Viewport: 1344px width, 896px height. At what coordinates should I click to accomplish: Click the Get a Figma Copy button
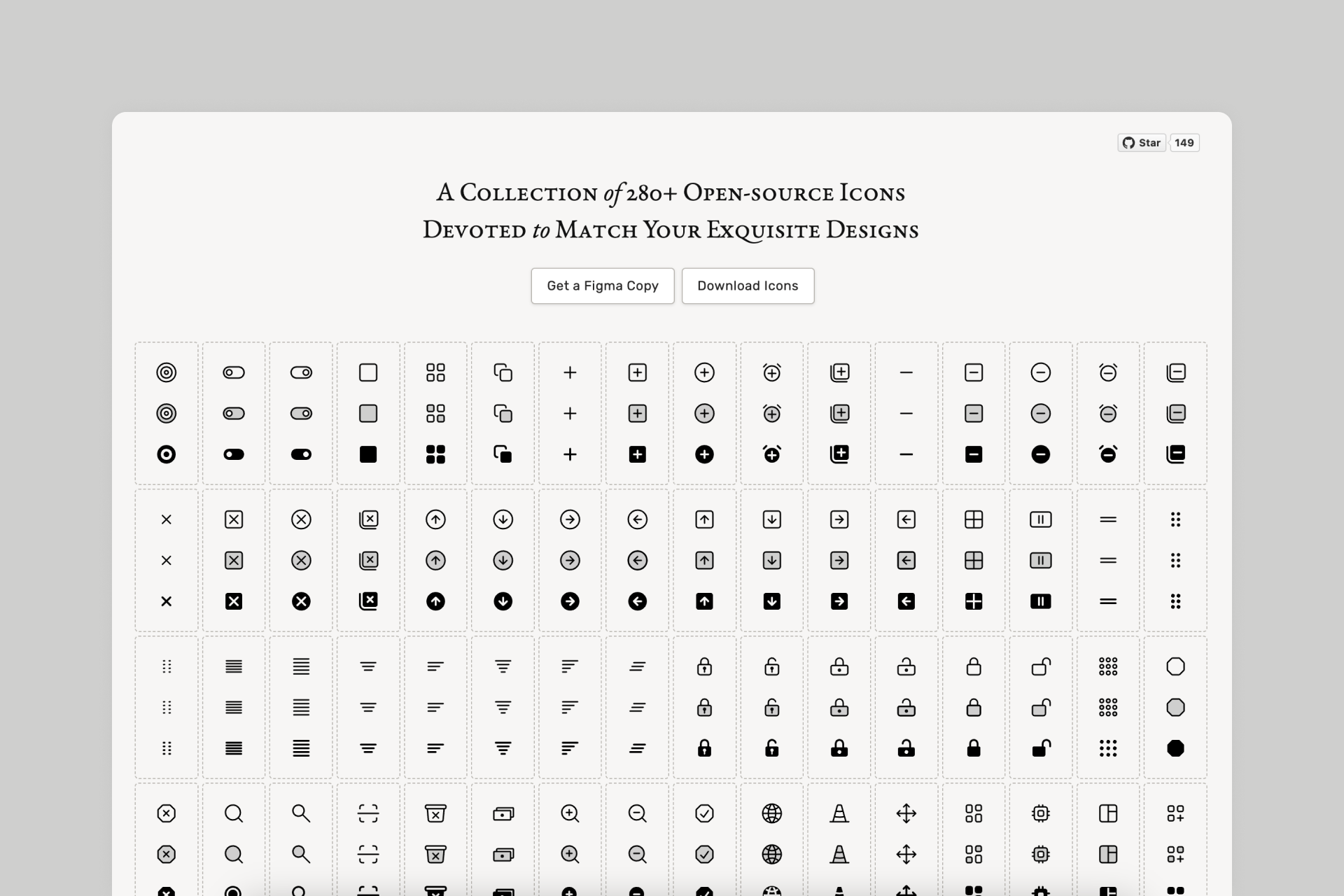point(603,286)
